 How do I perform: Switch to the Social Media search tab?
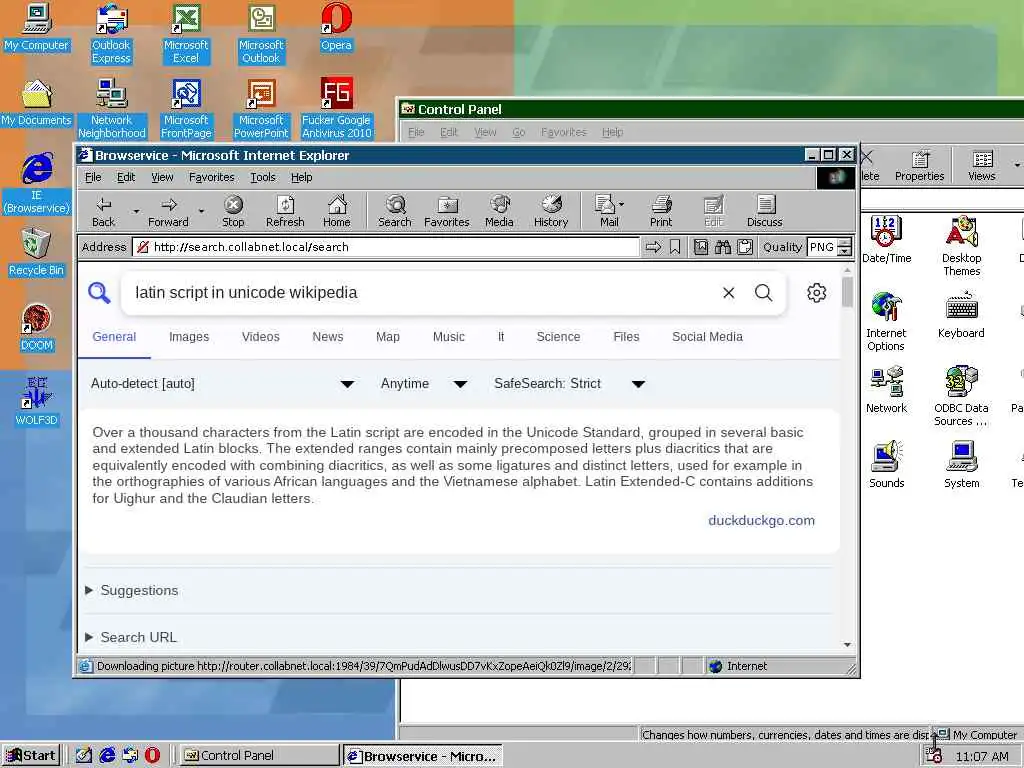(707, 337)
